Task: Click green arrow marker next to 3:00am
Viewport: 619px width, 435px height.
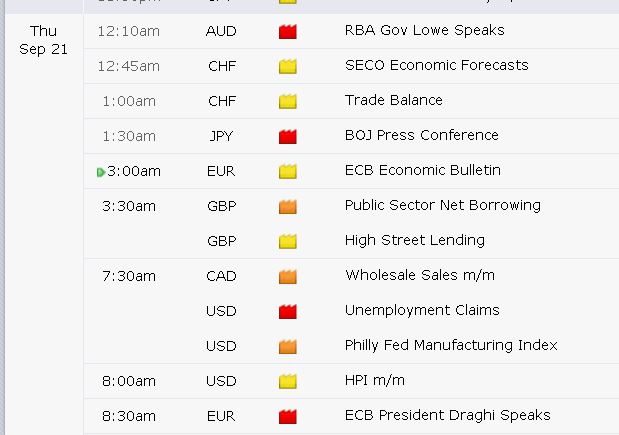Action: click(x=101, y=172)
